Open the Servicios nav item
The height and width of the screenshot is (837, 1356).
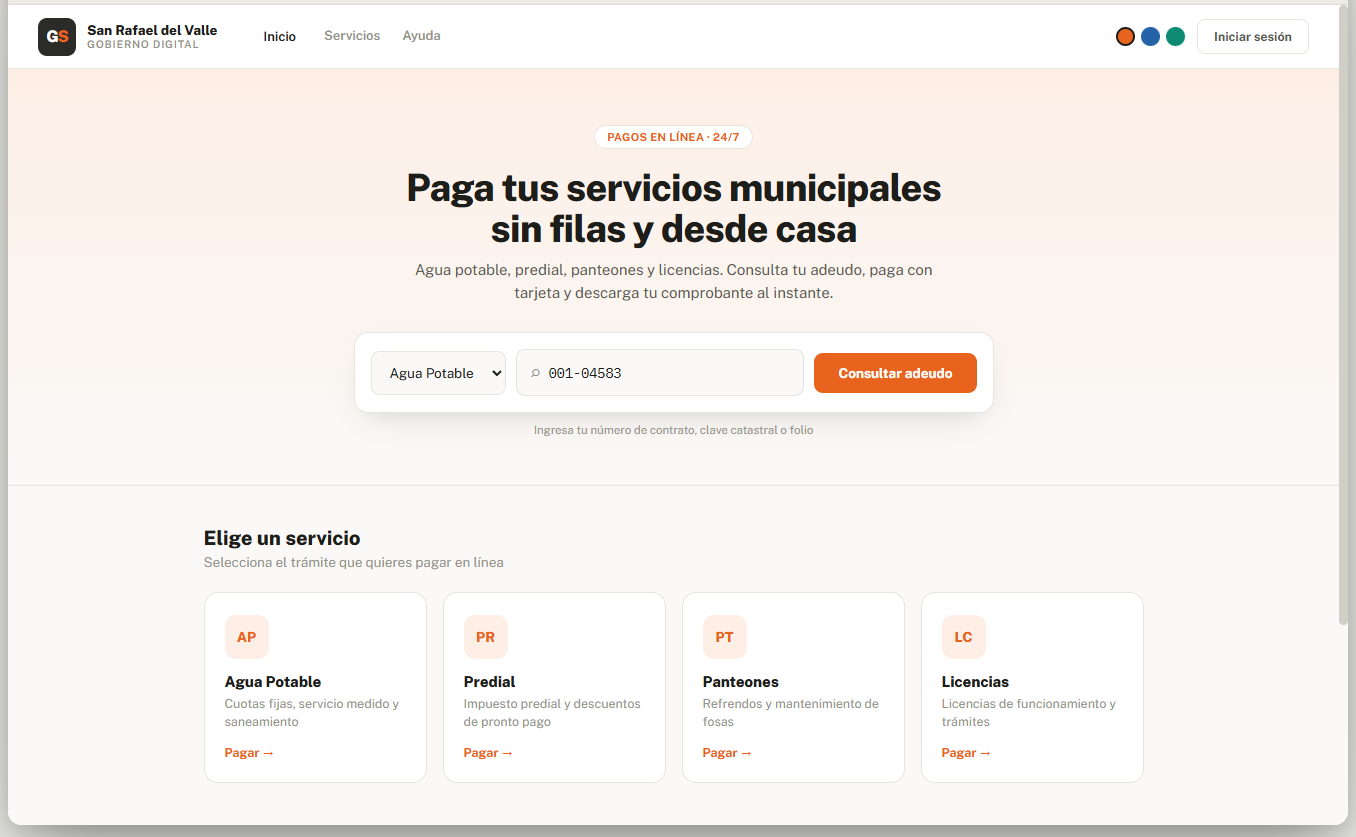[352, 36]
